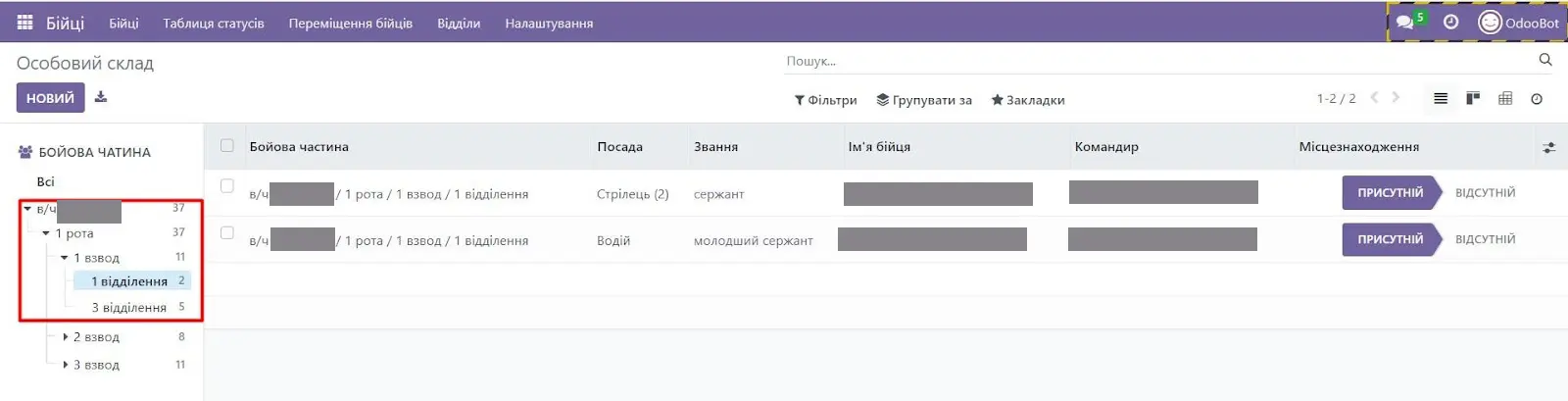Open the Налаштування menu
The width and height of the screenshot is (1568, 401).
[x=549, y=23]
